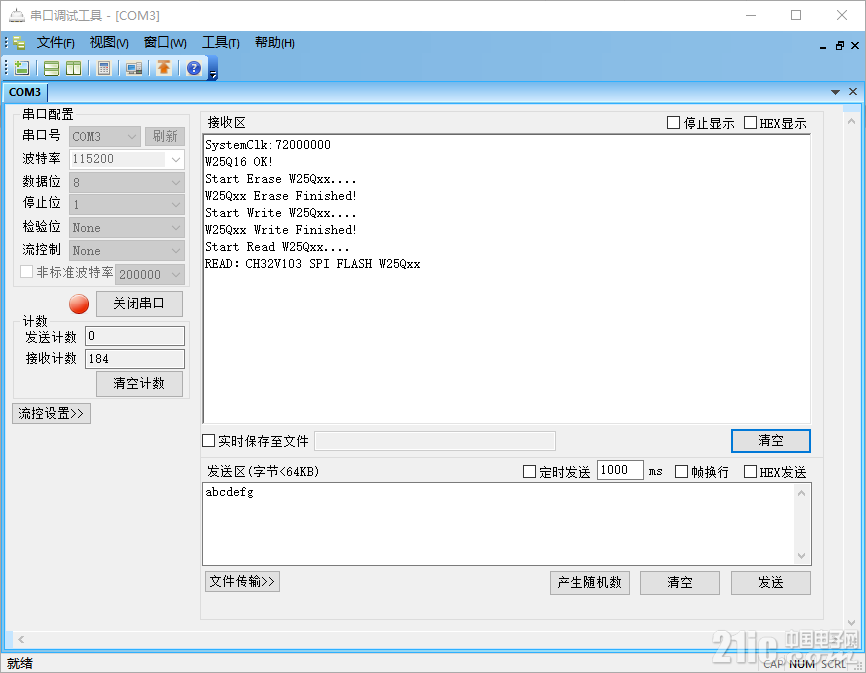Click the 刷新 button
866x673 pixels.
tap(165, 136)
